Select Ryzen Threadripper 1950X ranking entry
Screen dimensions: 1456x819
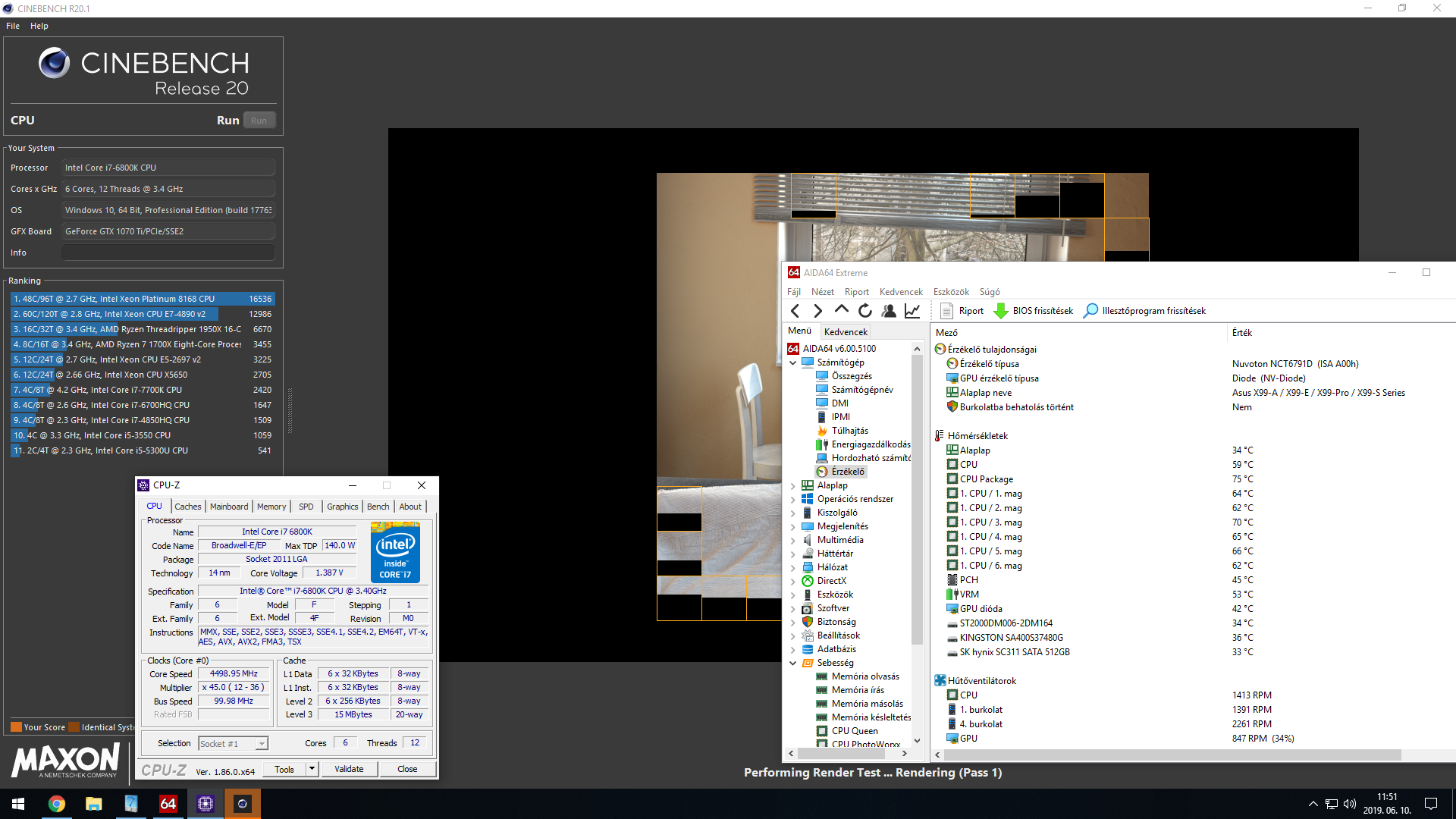point(143,329)
